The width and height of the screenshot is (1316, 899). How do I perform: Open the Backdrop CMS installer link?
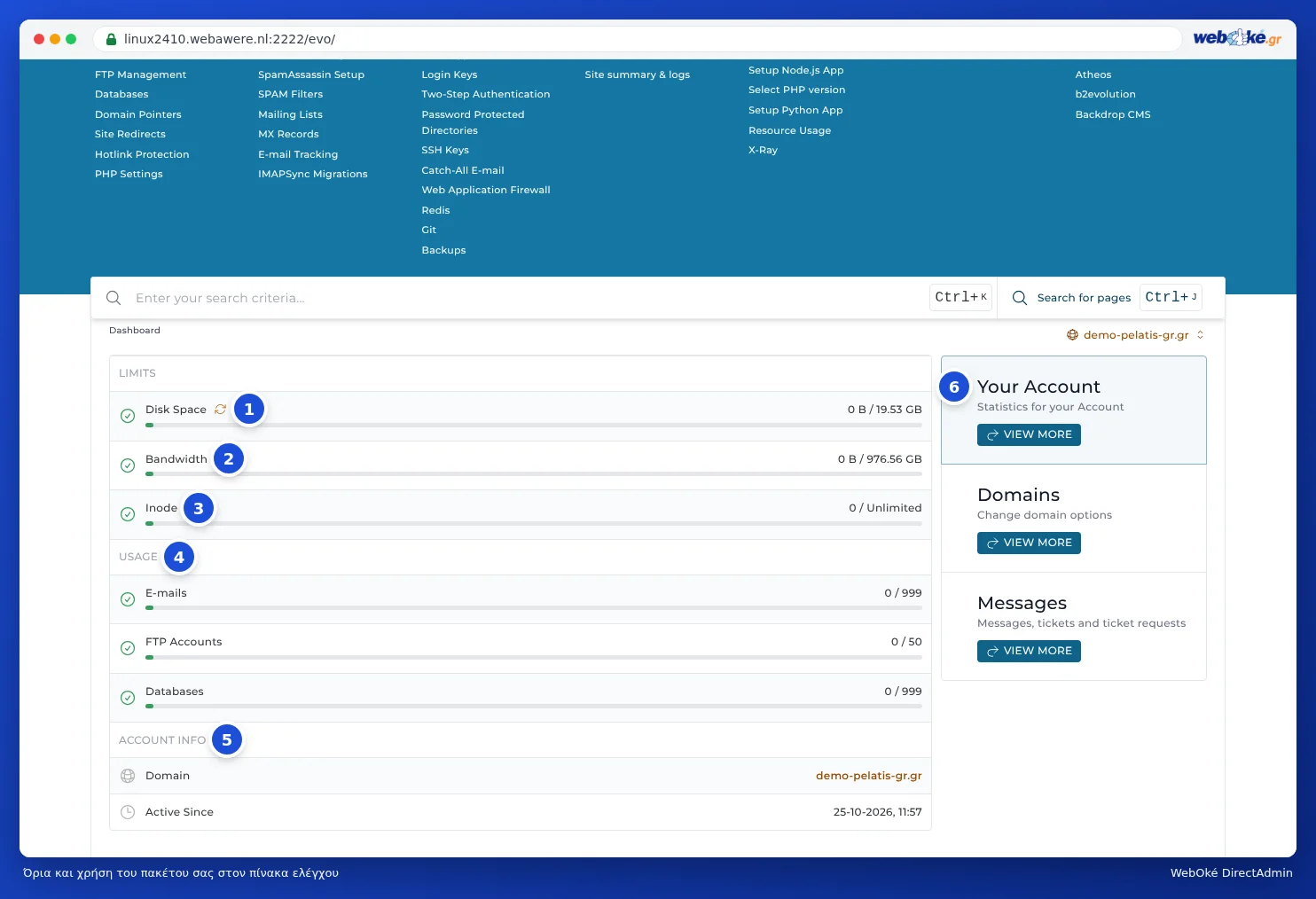point(1113,114)
